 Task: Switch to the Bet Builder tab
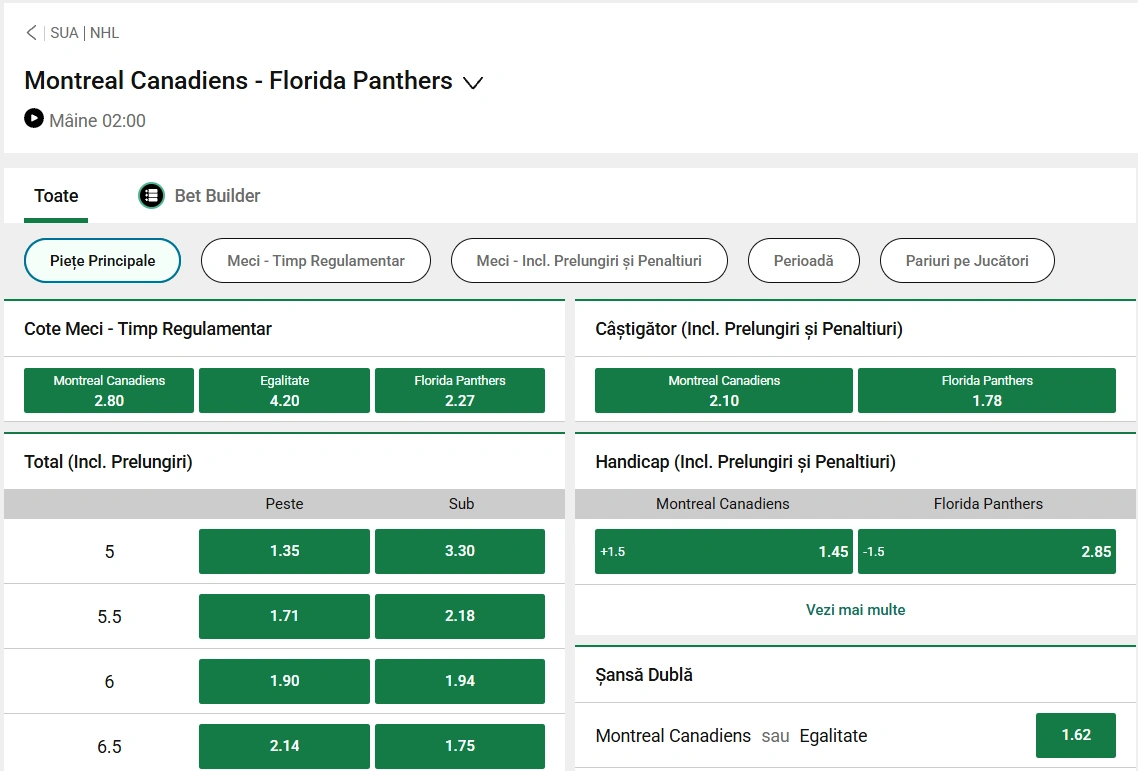click(216, 195)
